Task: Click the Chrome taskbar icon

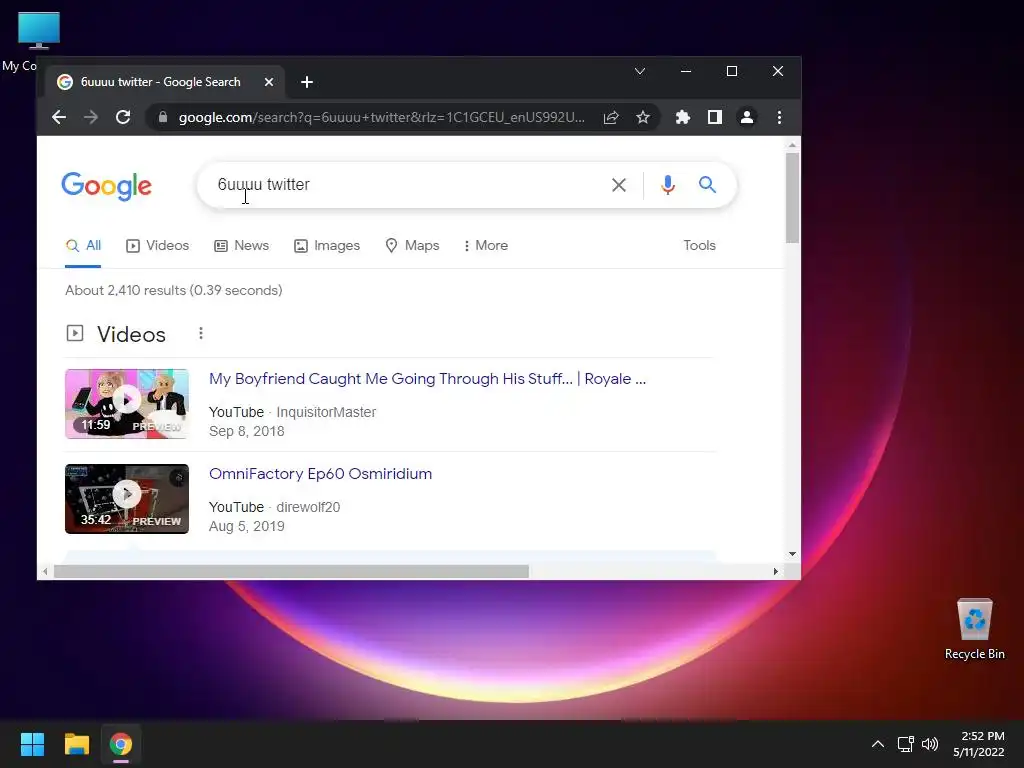Action: click(x=121, y=744)
